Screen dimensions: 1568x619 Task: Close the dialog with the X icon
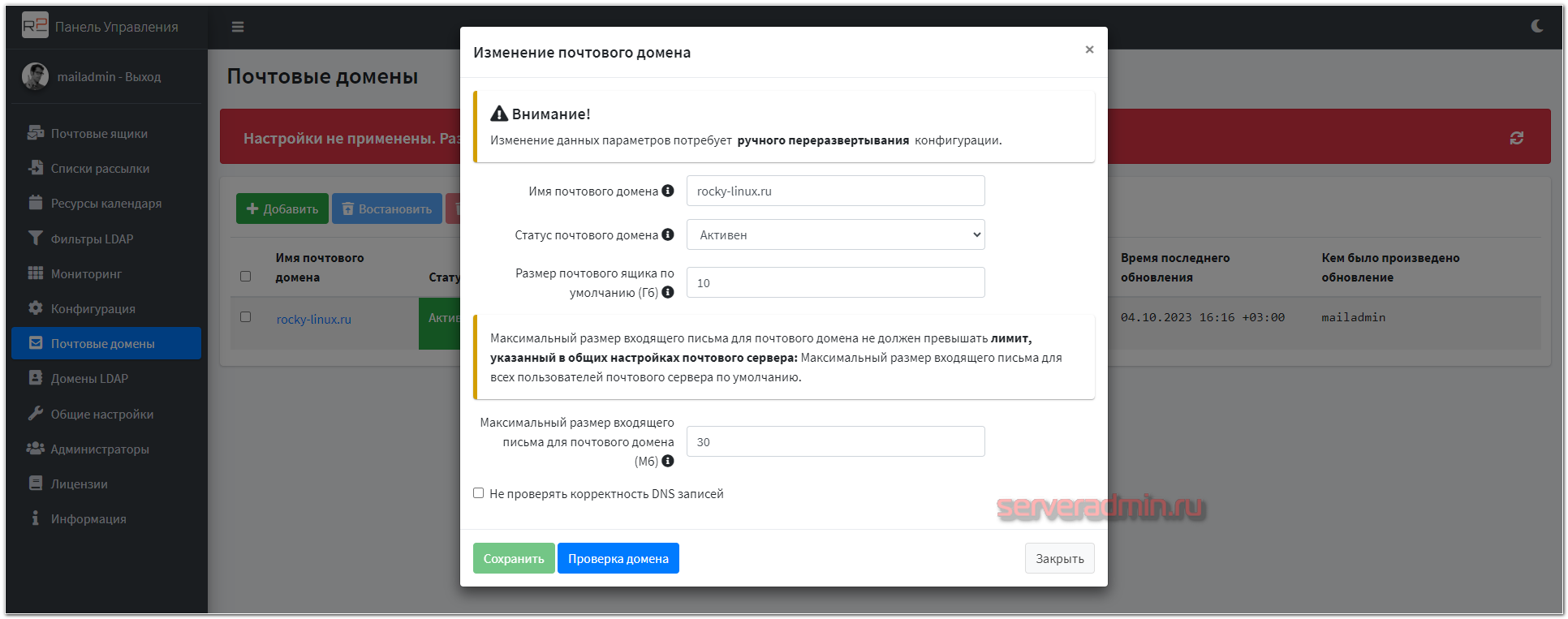point(1089,49)
